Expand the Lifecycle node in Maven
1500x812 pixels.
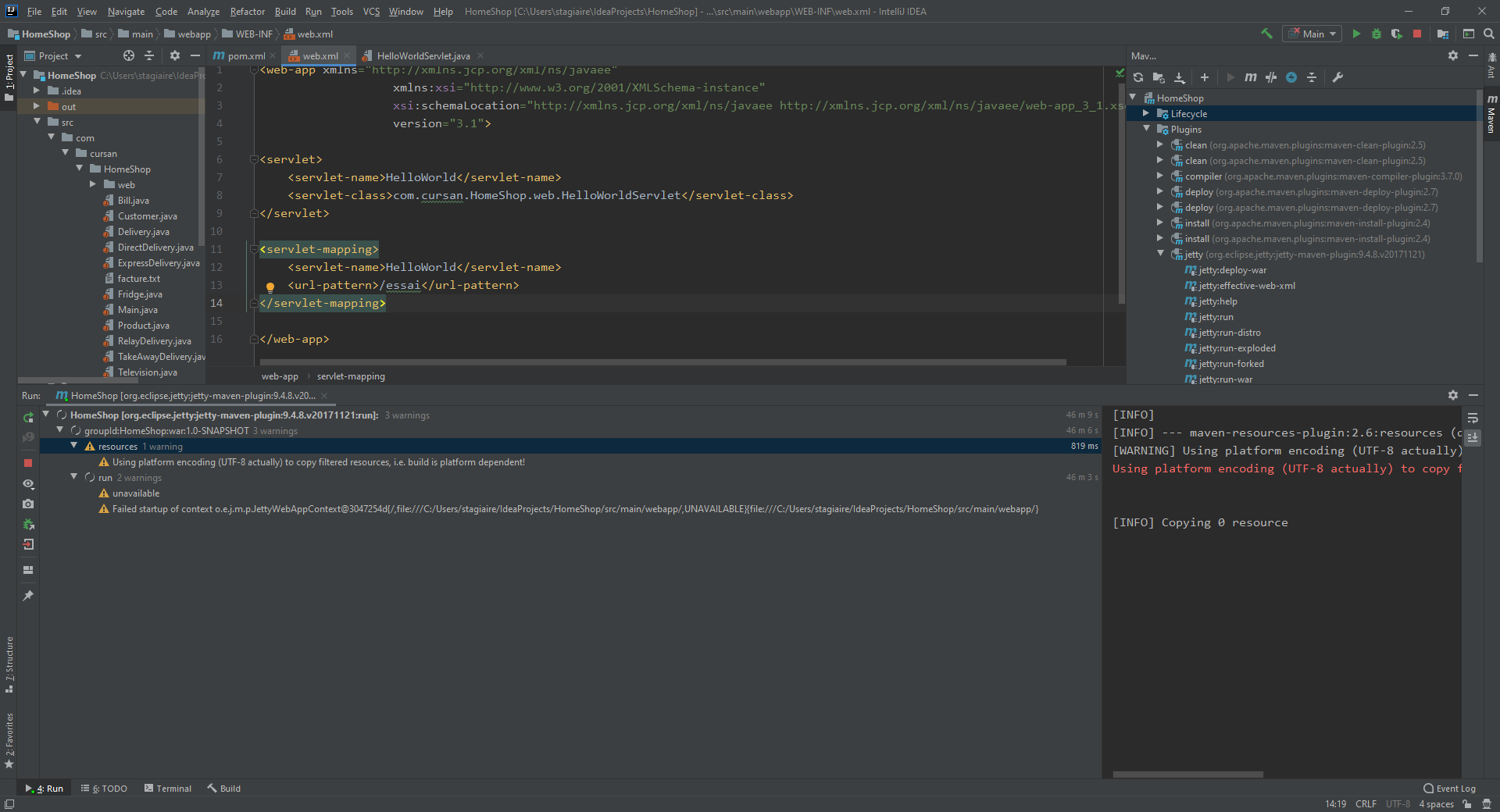coord(1146,114)
